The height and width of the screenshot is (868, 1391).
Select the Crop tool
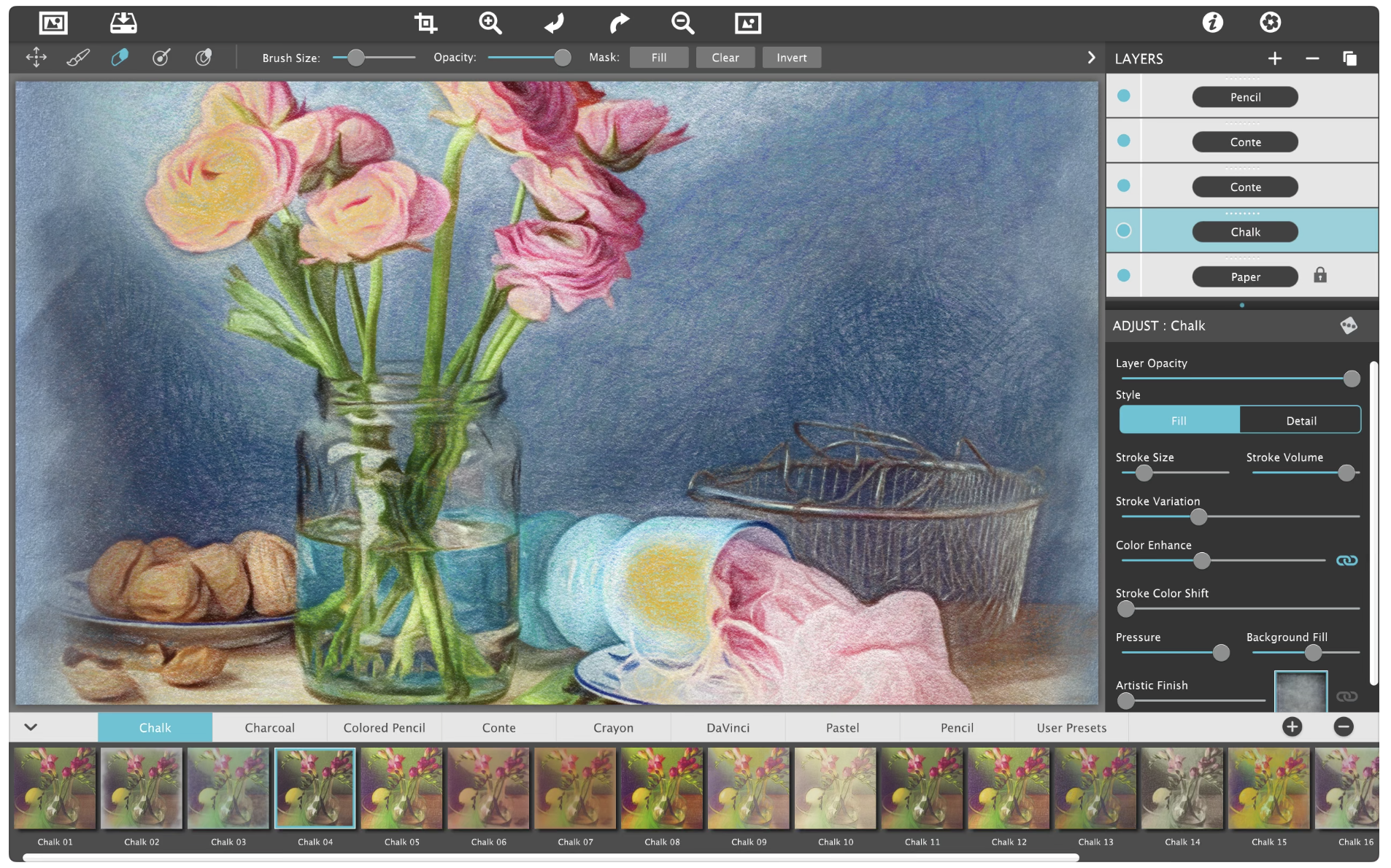(425, 23)
